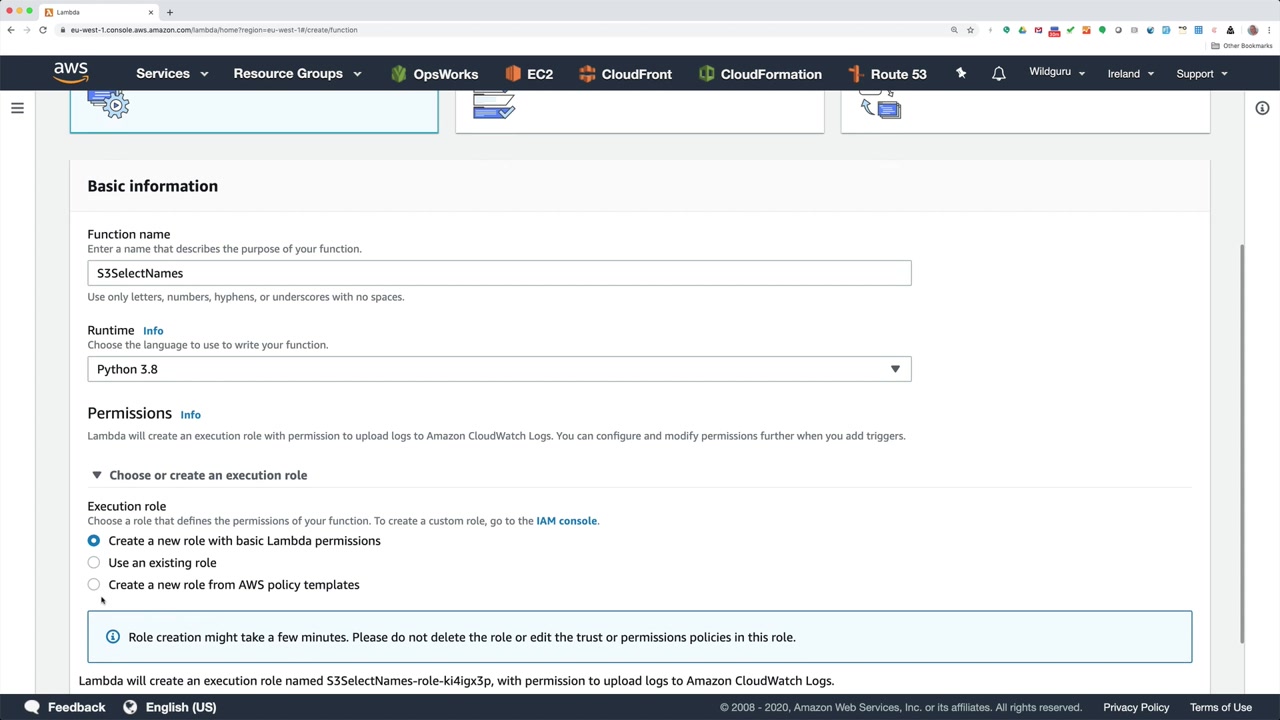Open the Chrome three-dot menu
Screen dimensions: 1280x720
tap(1269, 30)
